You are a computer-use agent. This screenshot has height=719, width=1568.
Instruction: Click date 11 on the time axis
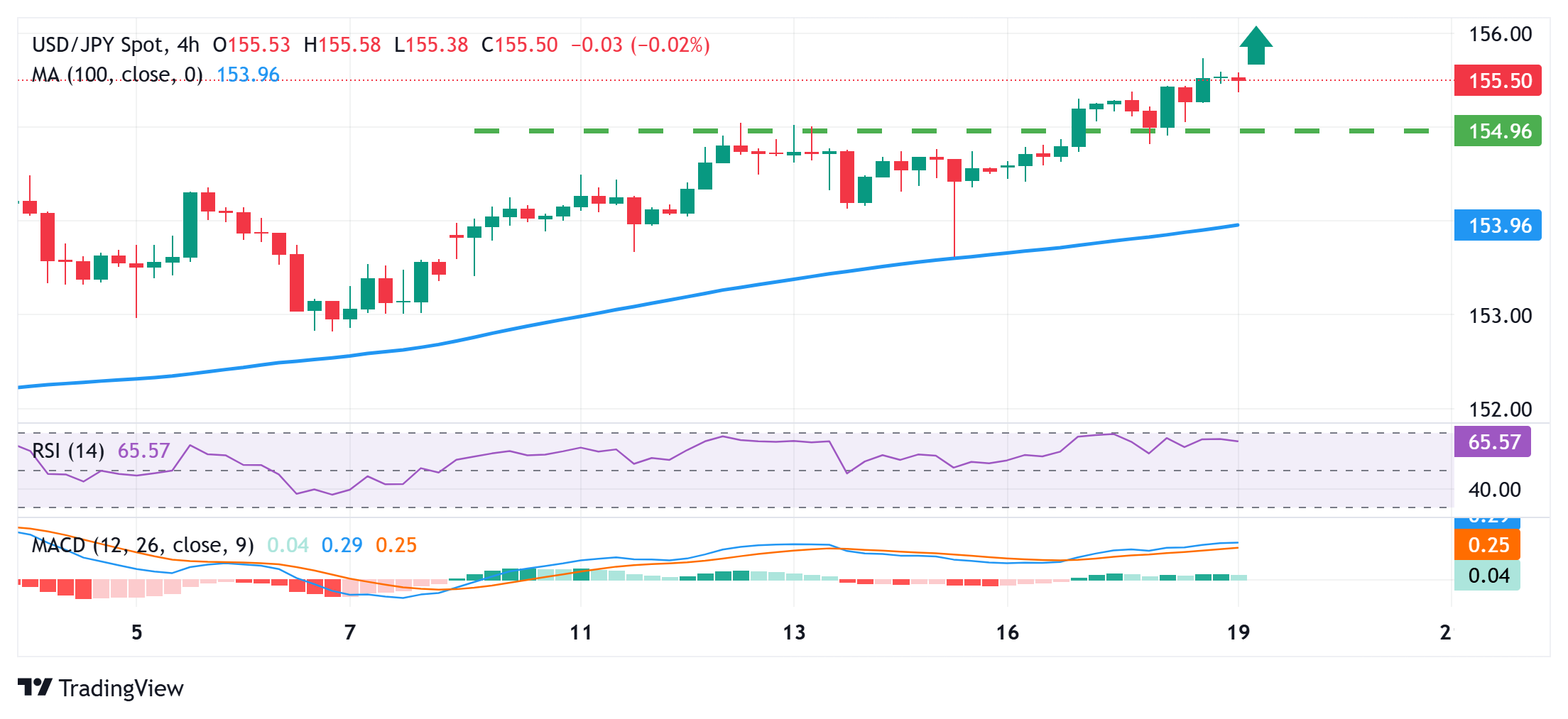581,632
